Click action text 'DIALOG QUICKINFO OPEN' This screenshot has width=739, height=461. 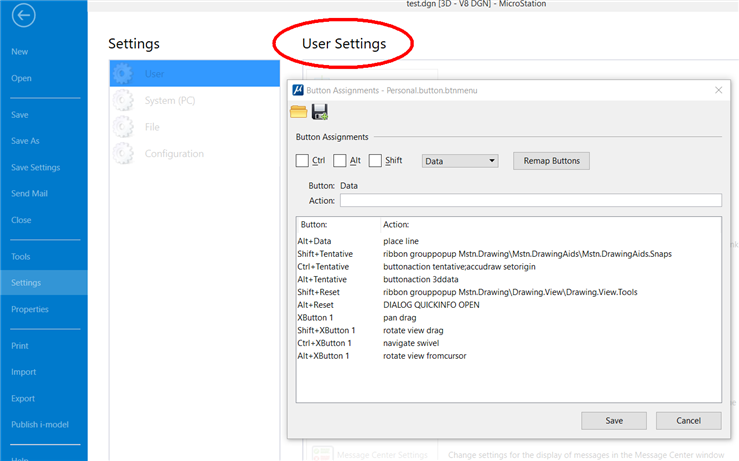[x=431, y=305]
